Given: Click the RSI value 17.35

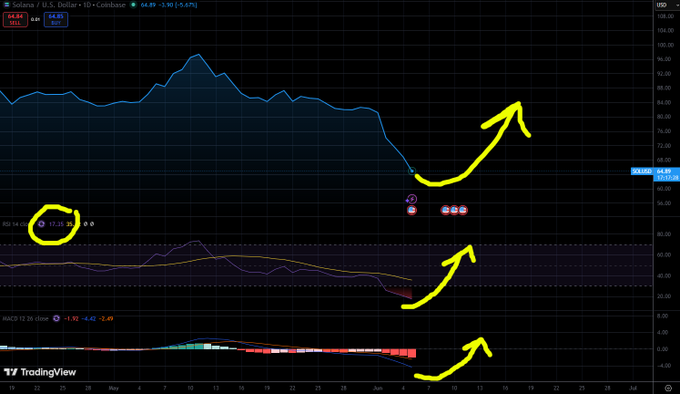Looking at the screenshot, I should [x=56, y=224].
